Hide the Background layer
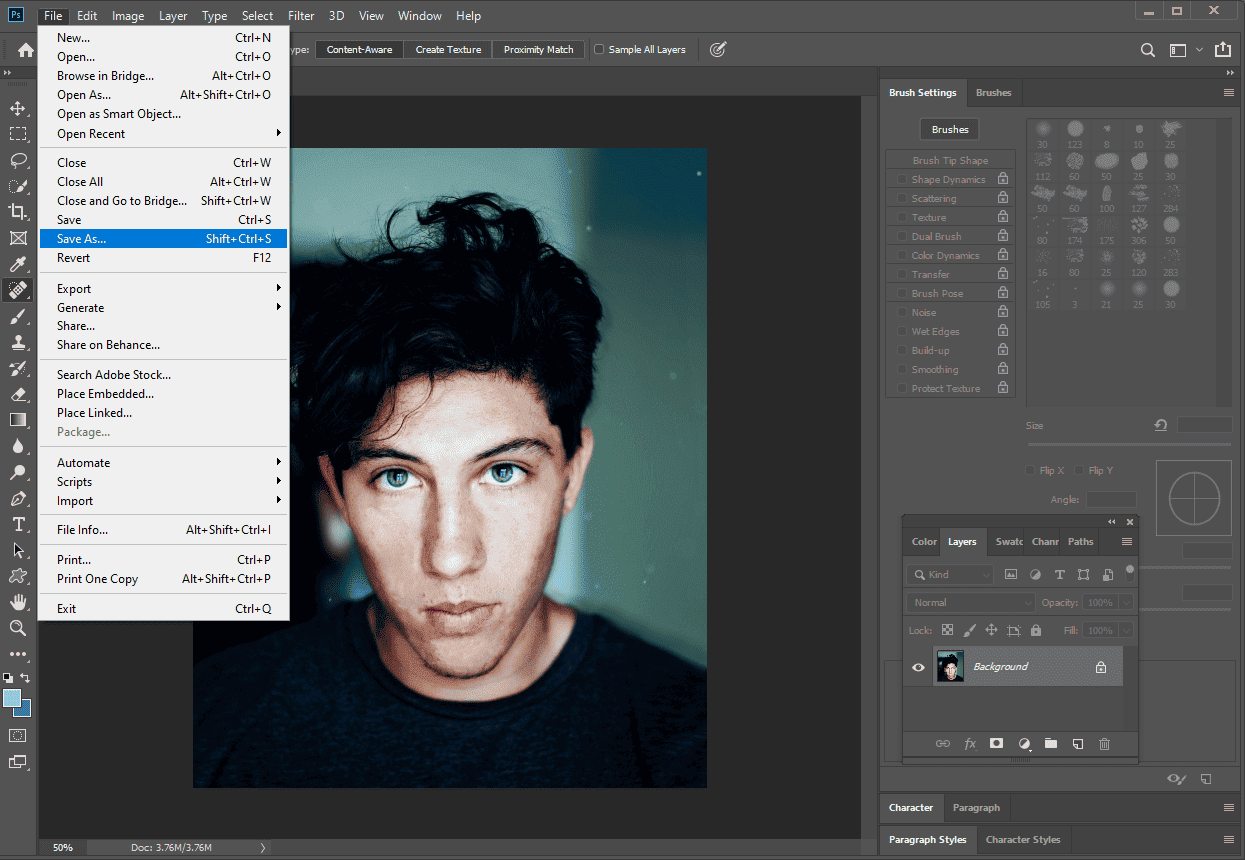1245x860 pixels. pyautogui.click(x=918, y=666)
